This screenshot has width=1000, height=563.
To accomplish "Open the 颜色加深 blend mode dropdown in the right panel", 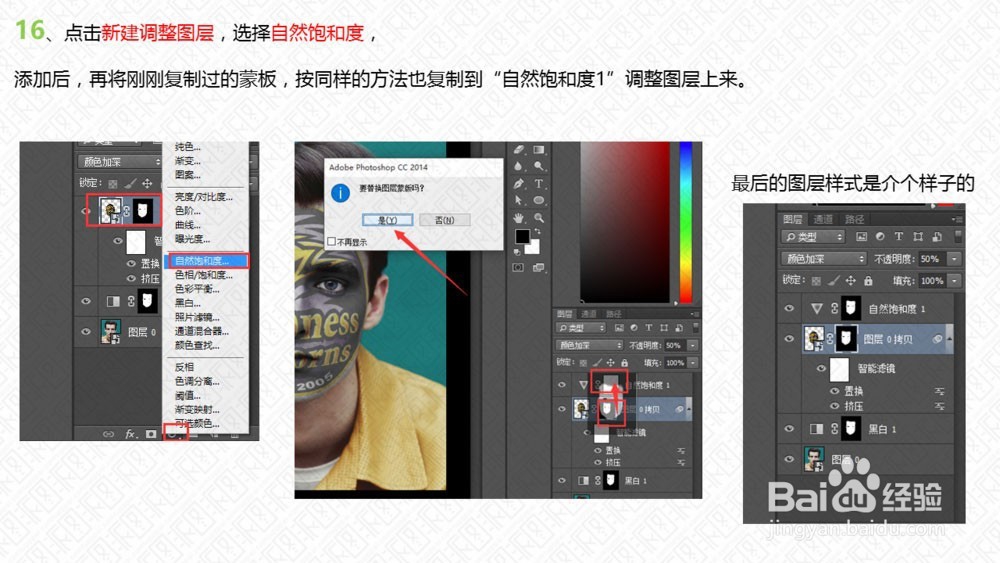I will pos(823,259).
